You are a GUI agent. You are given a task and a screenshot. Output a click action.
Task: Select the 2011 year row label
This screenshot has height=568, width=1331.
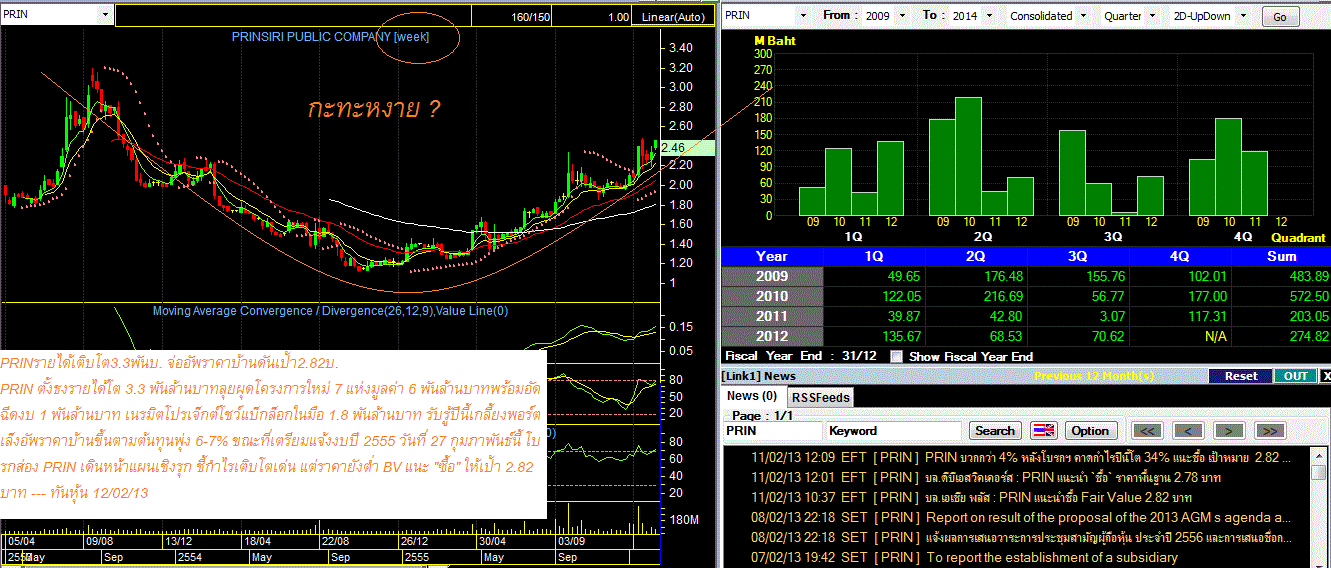pyautogui.click(x=772, y=316)
